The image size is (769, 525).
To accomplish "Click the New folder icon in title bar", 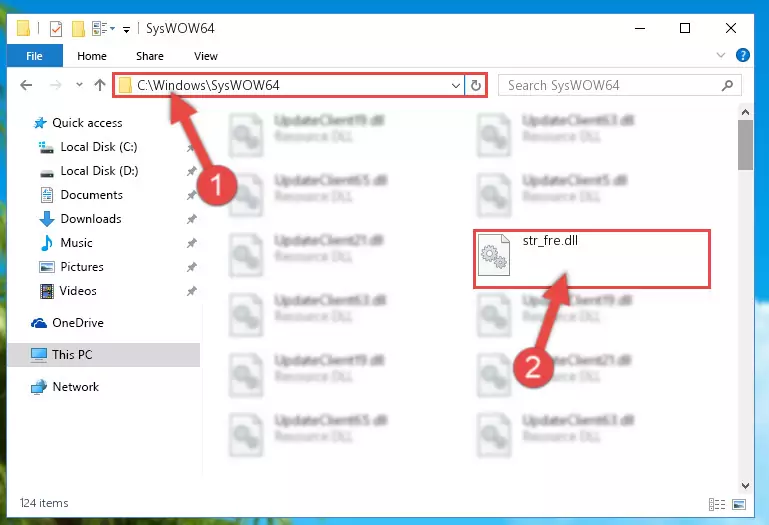I will tap(78, 29).
